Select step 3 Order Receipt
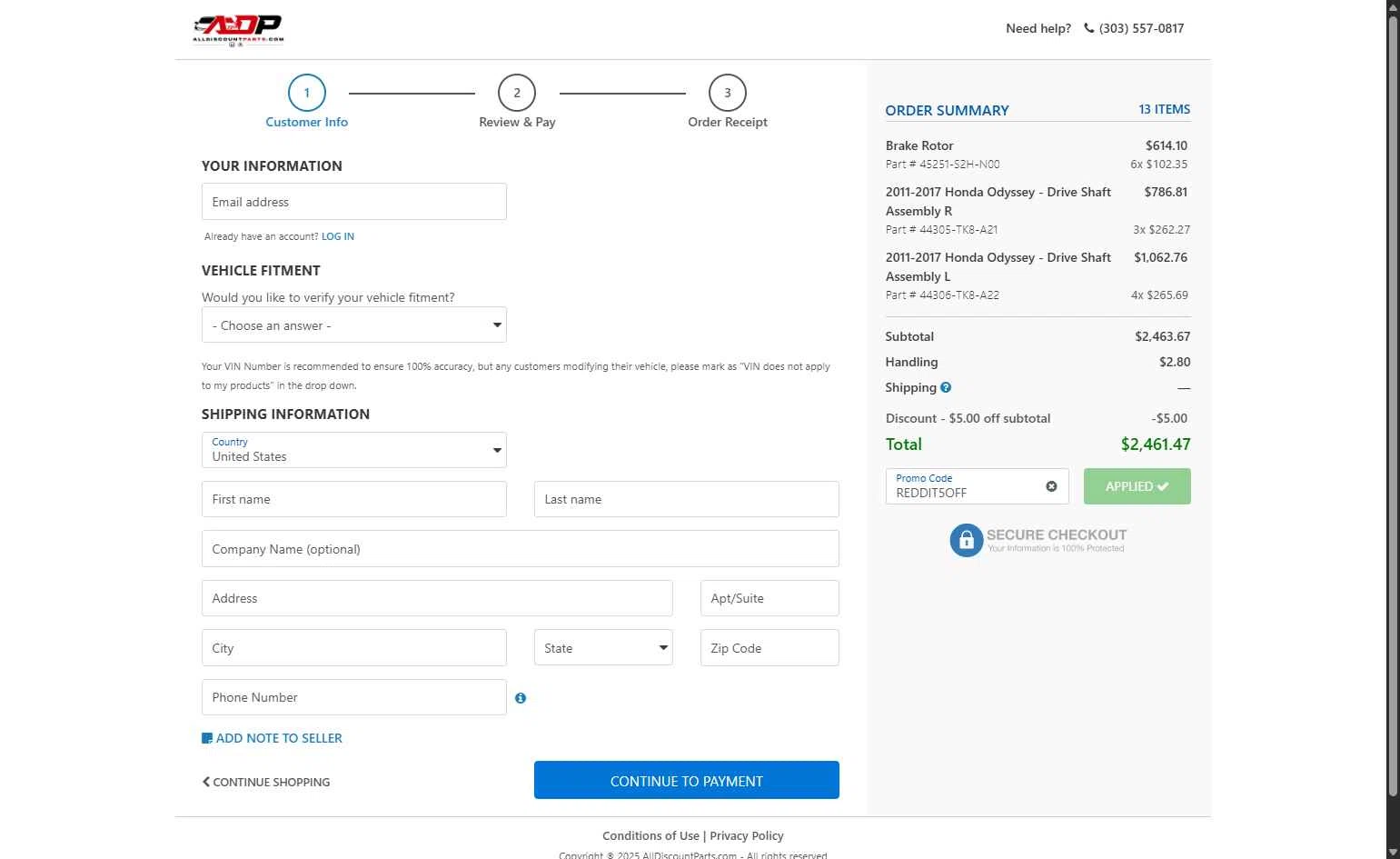The height and width of the screenshot is (859, 1400). [x=728, y=102]
